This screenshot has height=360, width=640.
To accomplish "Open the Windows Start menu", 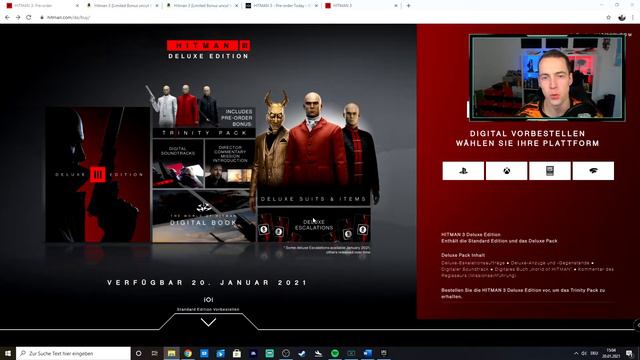I will pyautogui.click(x=7, y=353).
